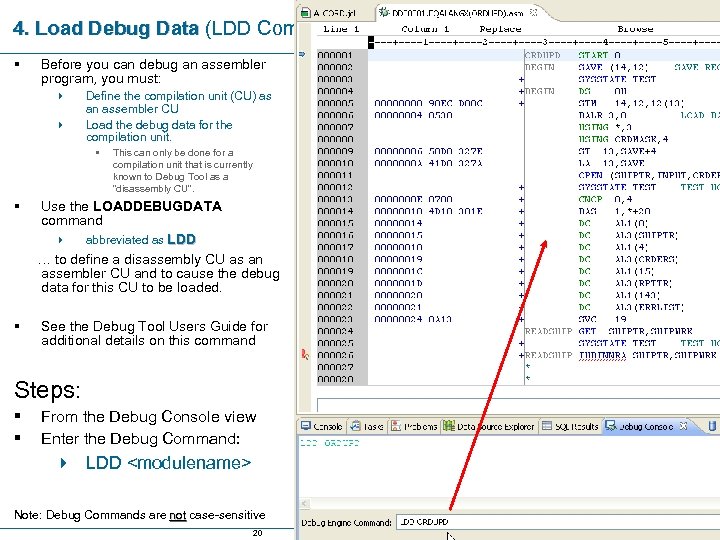Open the Tasks tab
The height and width of the screenshot is (540, 720).
point(372,426)
